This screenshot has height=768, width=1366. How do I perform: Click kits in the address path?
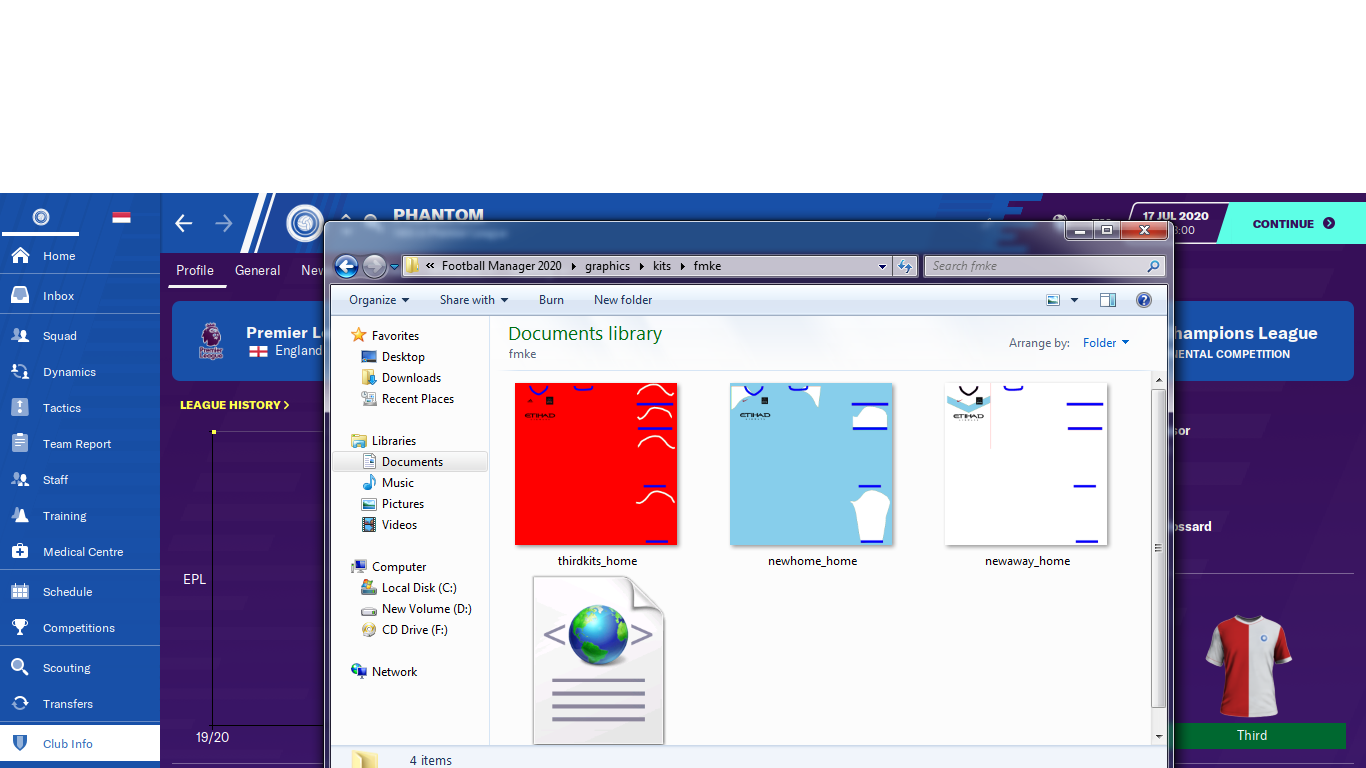pyautogui.click(x=662, y=266)
